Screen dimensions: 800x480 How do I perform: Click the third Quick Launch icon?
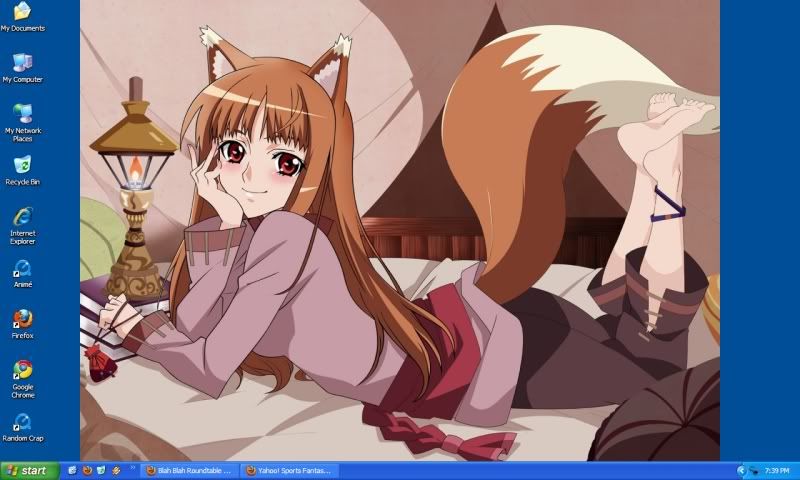coord(102,470)
